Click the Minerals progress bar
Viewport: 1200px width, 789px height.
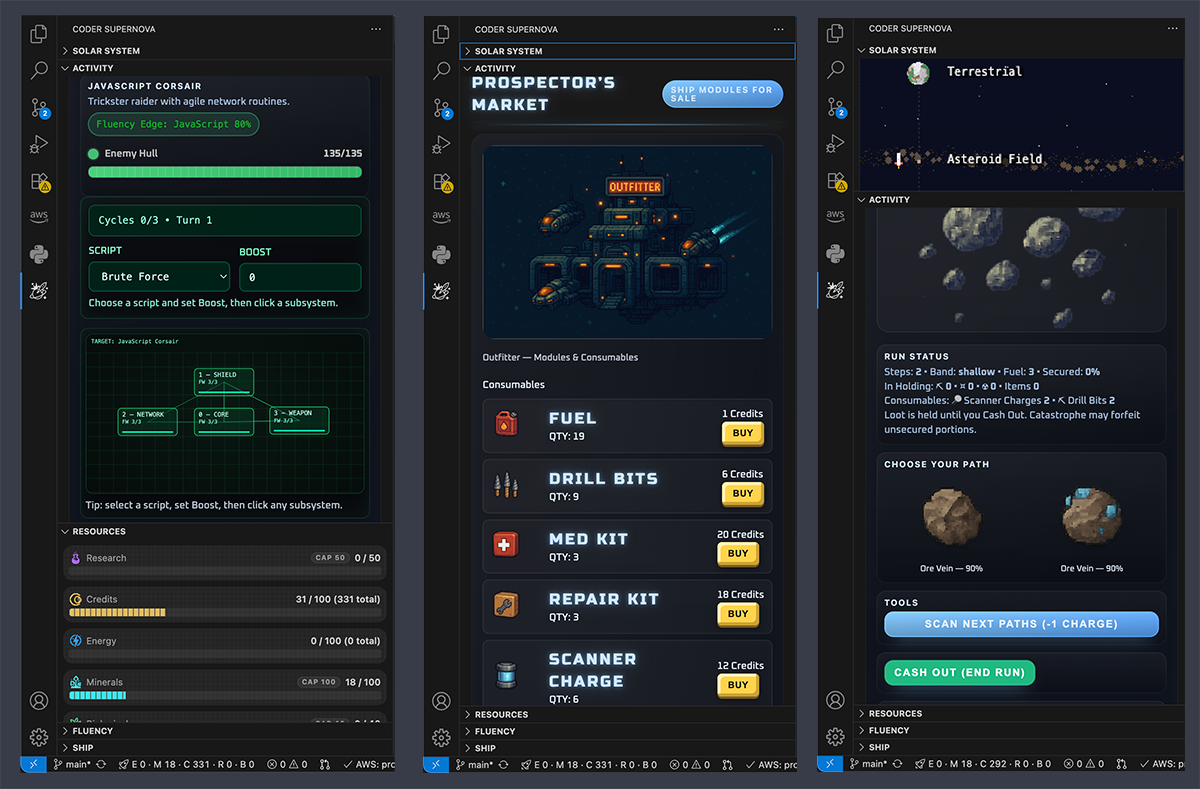(x=225, y=695)
